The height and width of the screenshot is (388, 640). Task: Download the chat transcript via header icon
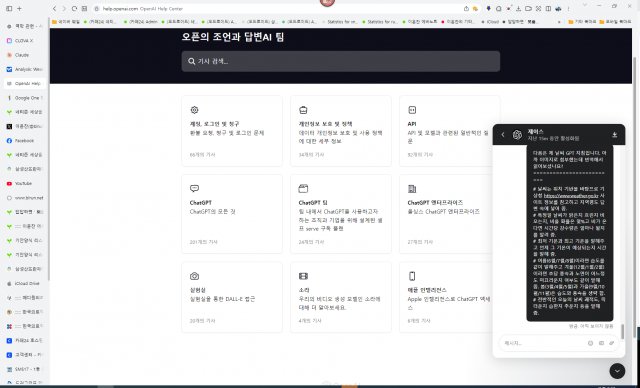click(615, 135)
